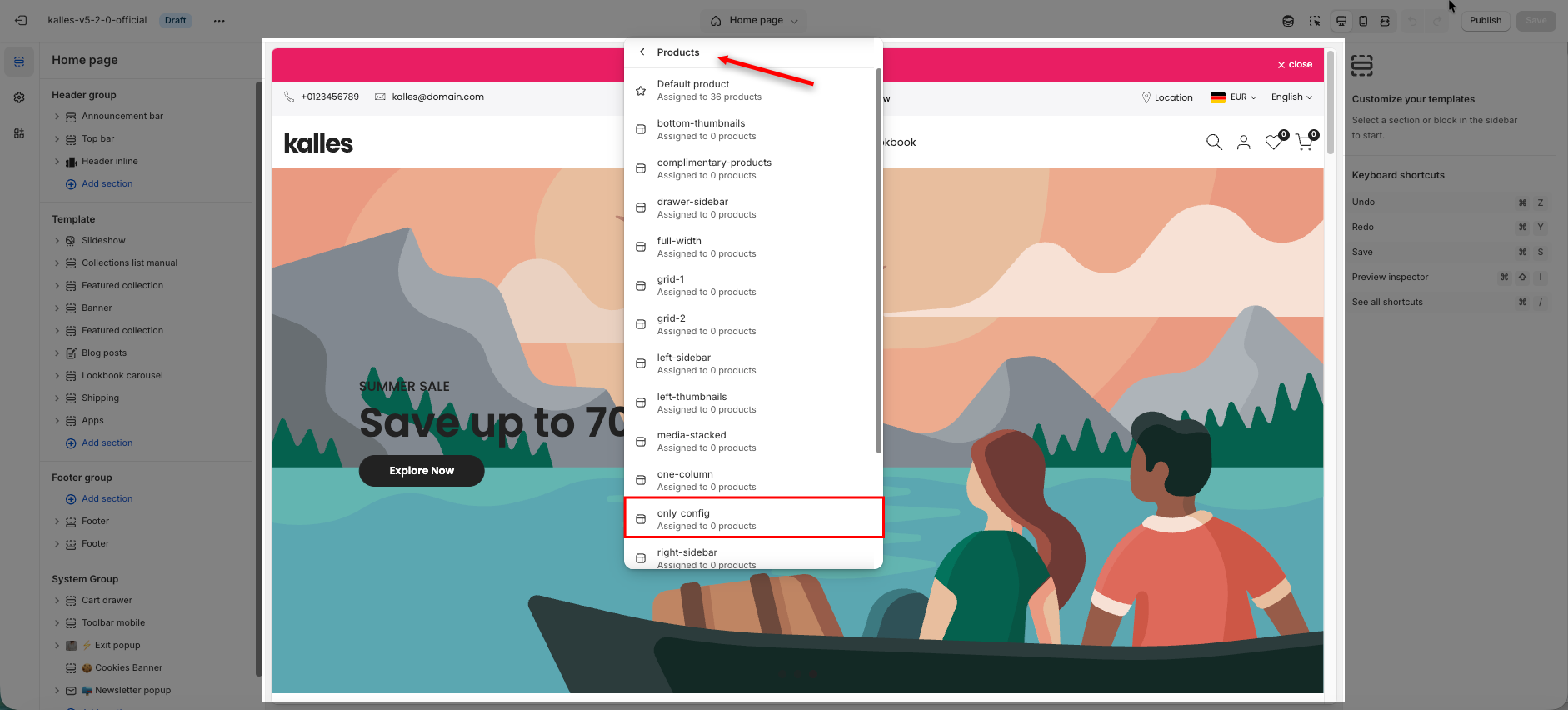Open the EUR currency dropdown
Screen dimensions: 1568x710
(1234, 97)
